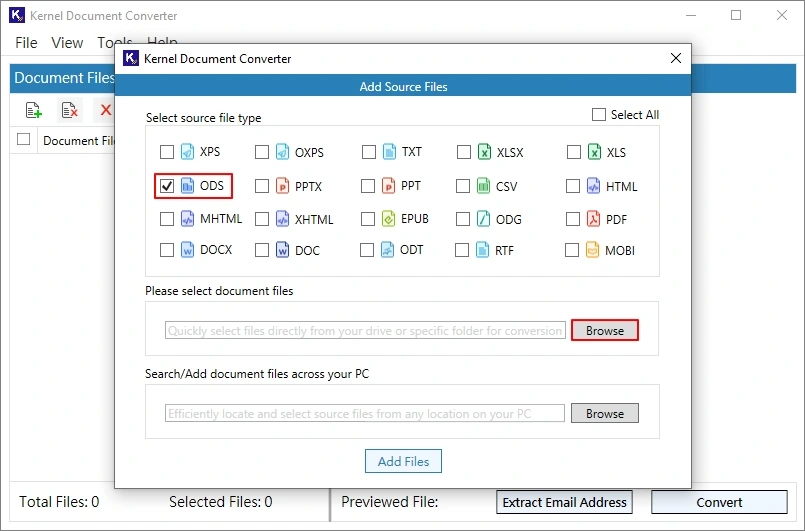Click the RTF document icon
805x531 pixels.
pyautogui.click(x=483, y=250)
